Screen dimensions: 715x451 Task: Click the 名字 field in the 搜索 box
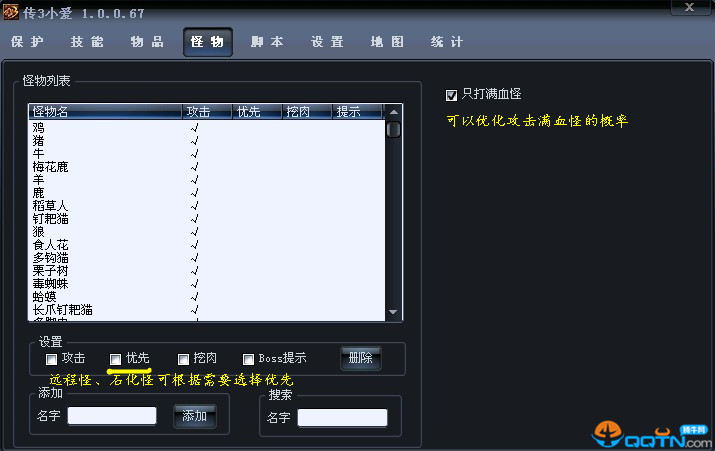[341, 418]
